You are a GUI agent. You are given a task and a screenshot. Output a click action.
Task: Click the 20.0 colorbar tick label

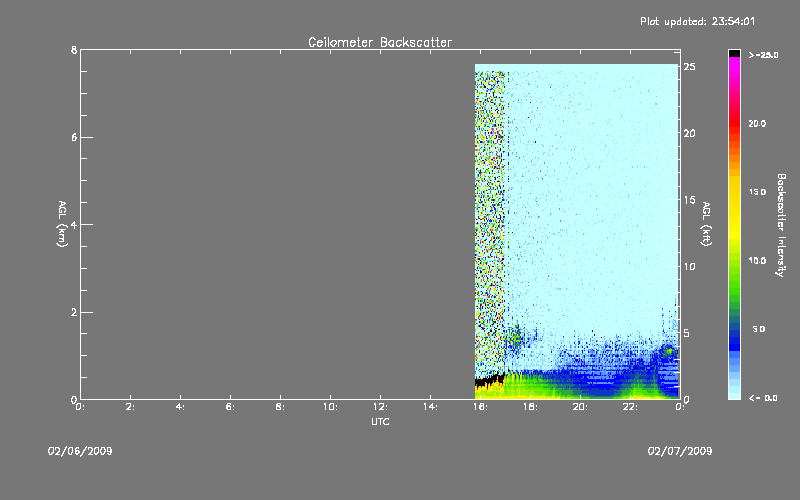(757, 124)
